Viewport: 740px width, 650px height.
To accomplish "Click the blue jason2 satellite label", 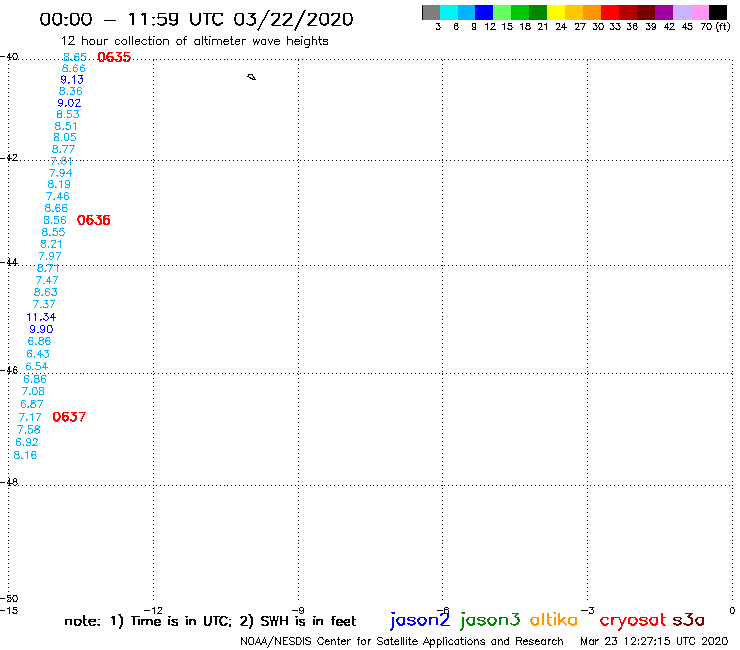I will point(420,620).
